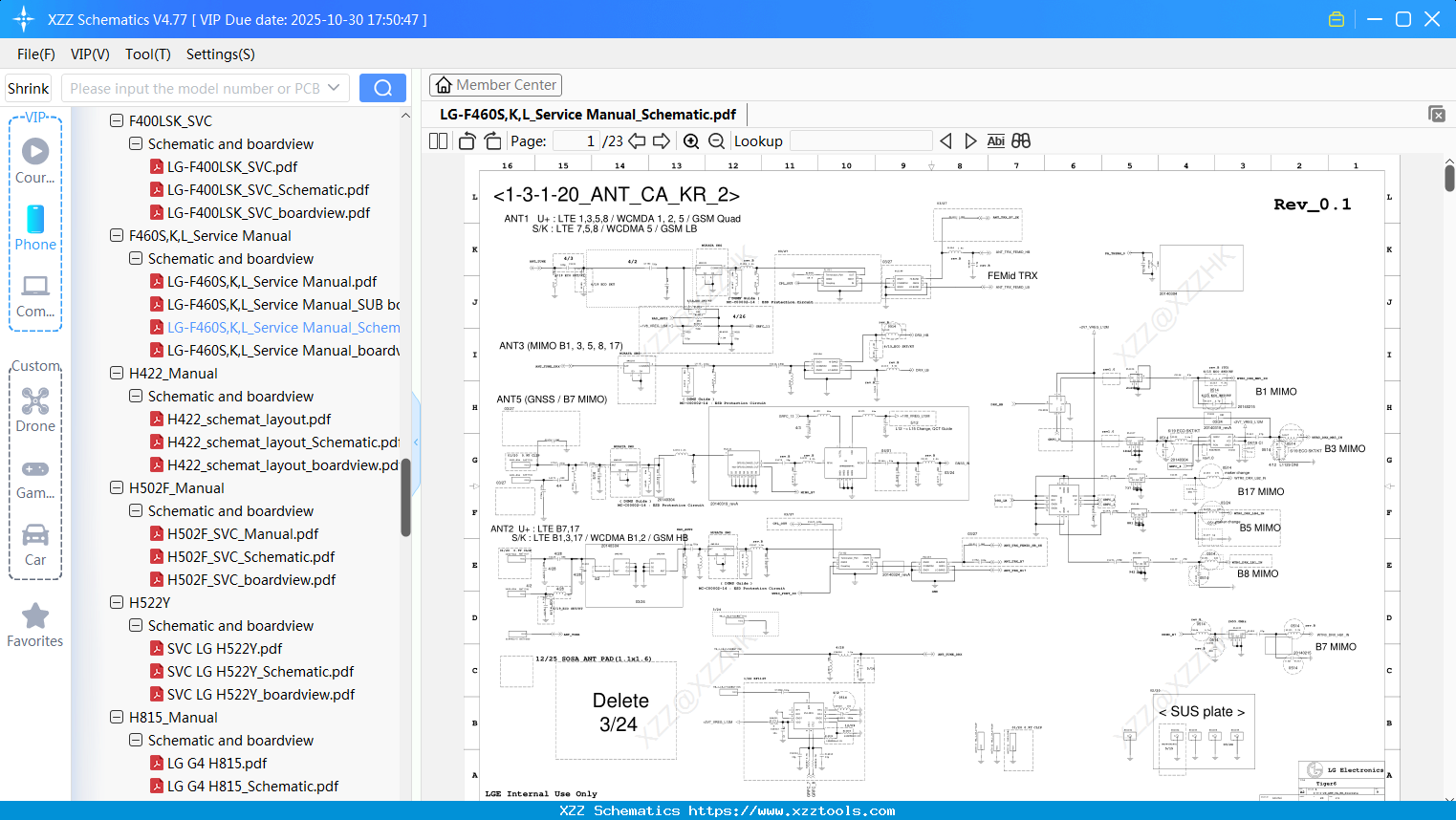1456x820 pixels.
Task: Open the Settings(S) menu
Action: (x=220, y=54)
